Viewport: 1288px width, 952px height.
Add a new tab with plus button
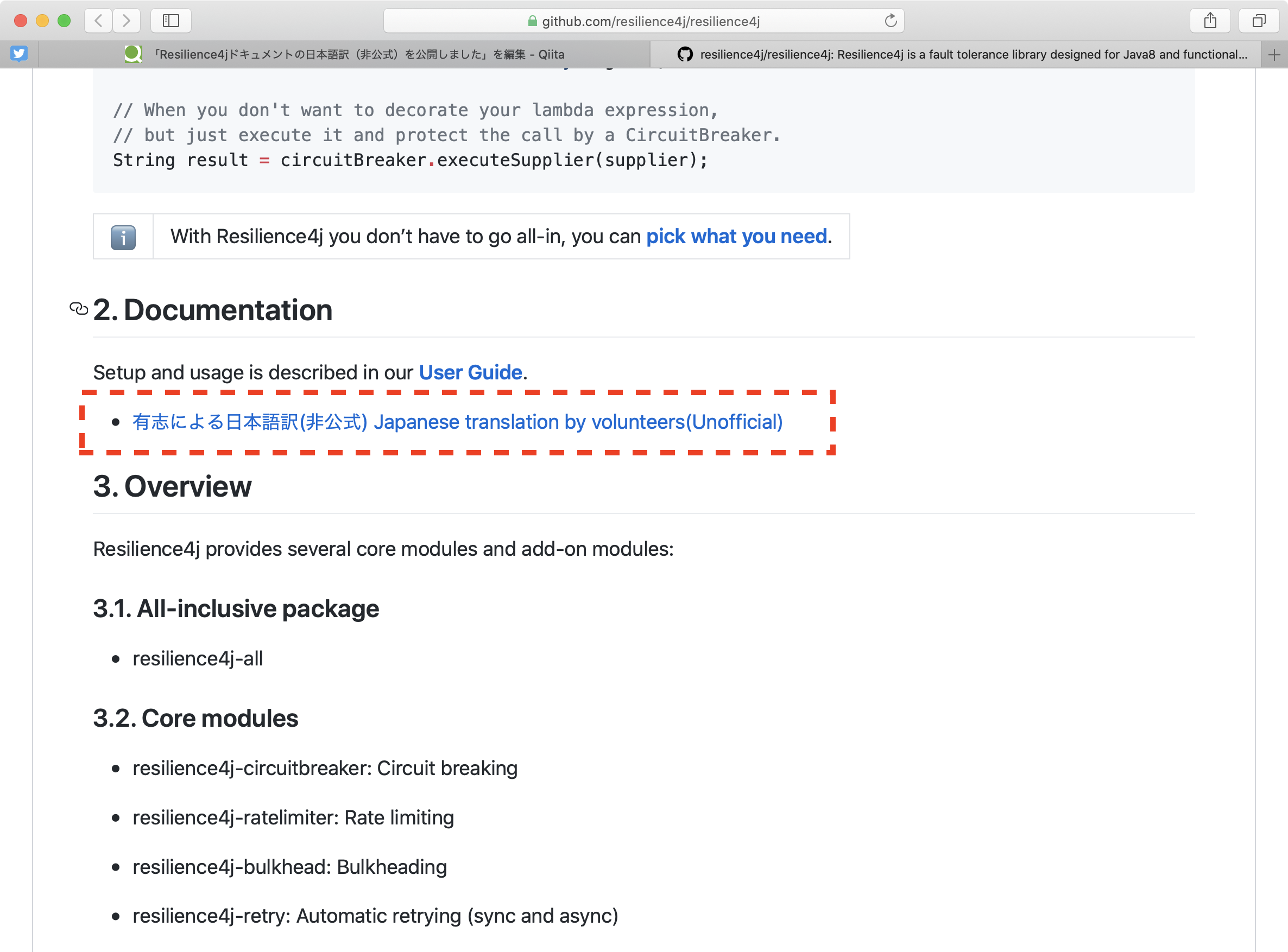coord(1274,55)
